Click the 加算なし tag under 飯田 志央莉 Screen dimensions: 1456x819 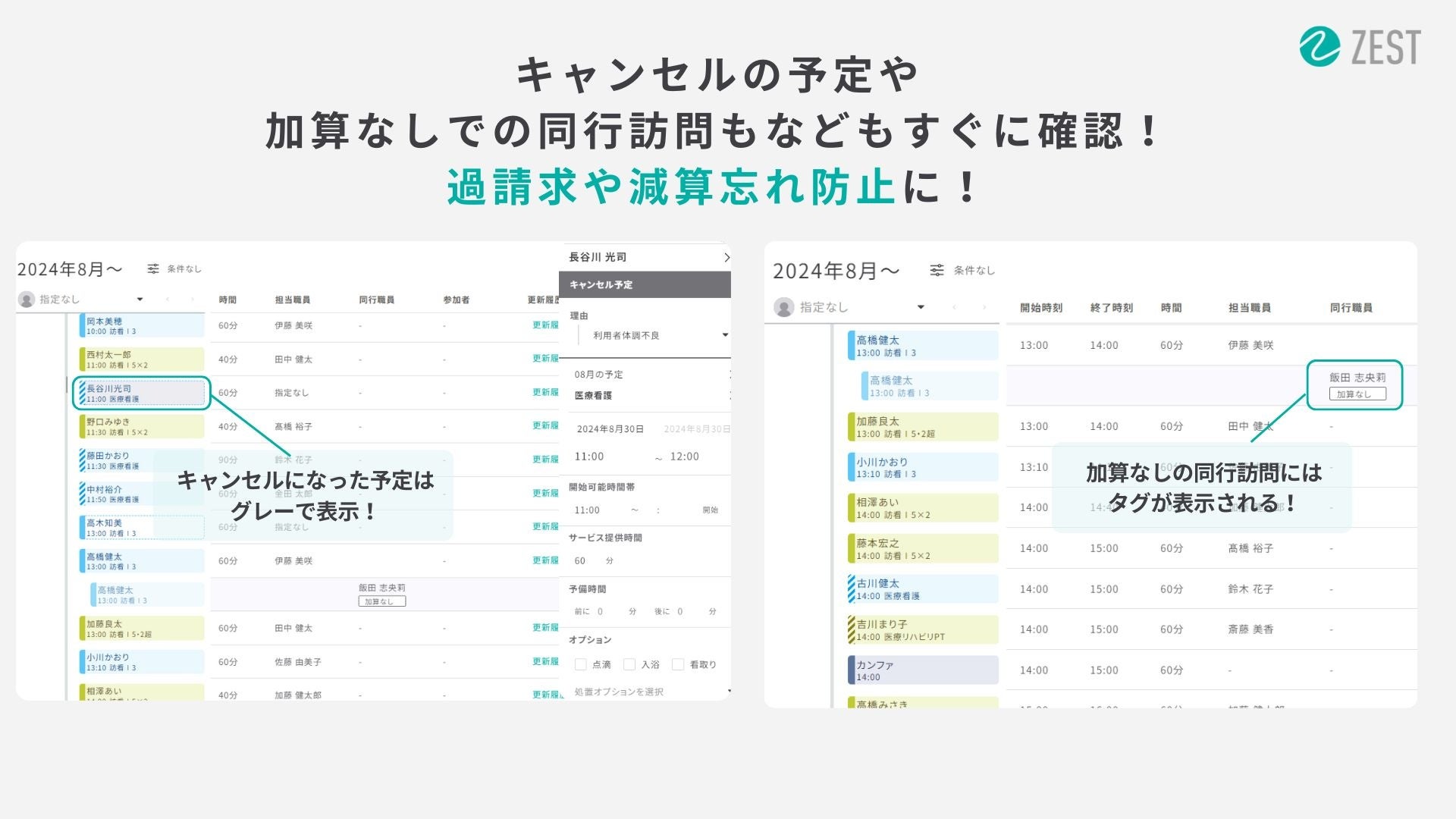coord(1357,394)
